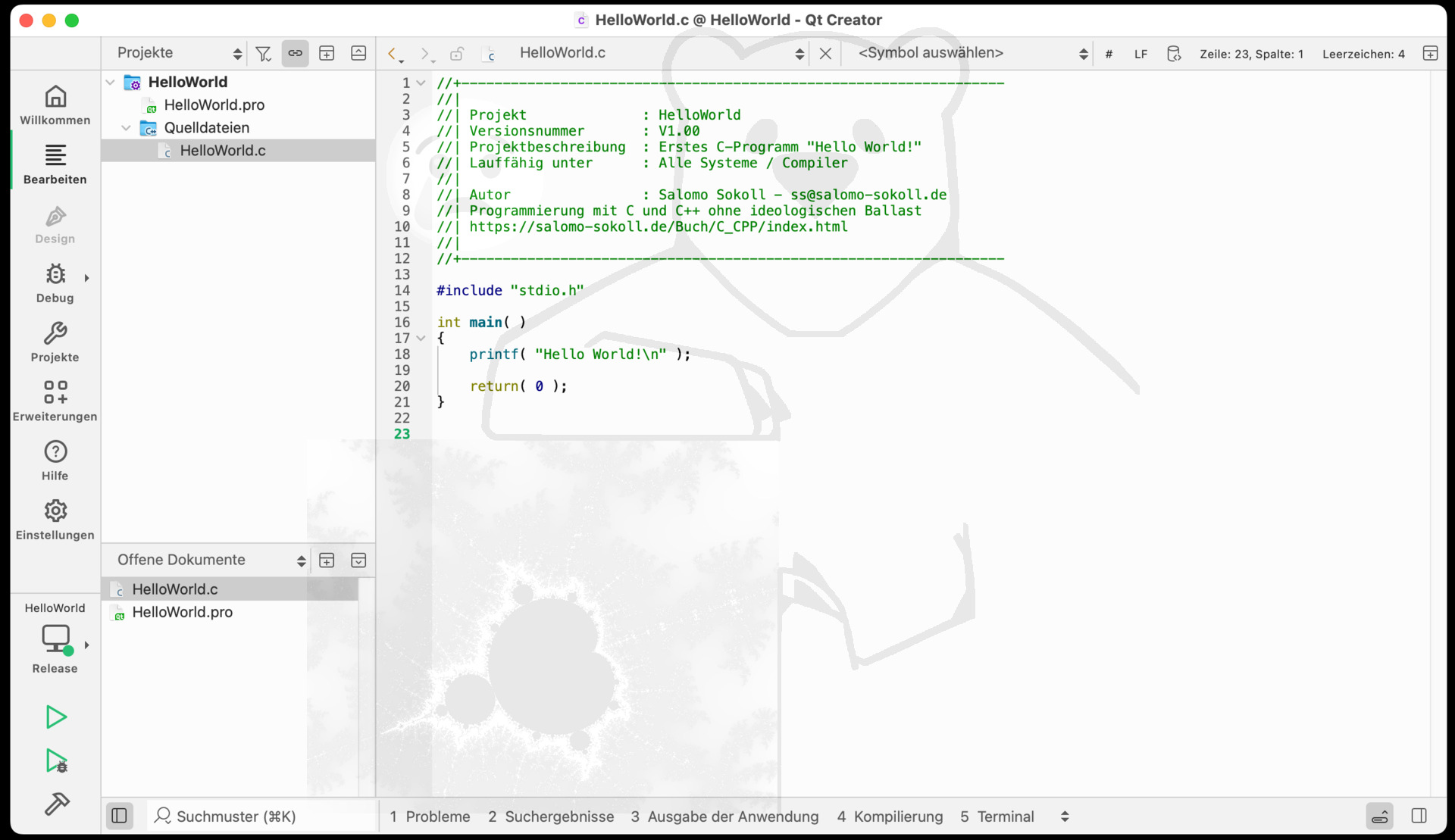Go back in navigation history
Image resolution: width=1455 pixels, height=840 pixels.
[x=393, y=54]
